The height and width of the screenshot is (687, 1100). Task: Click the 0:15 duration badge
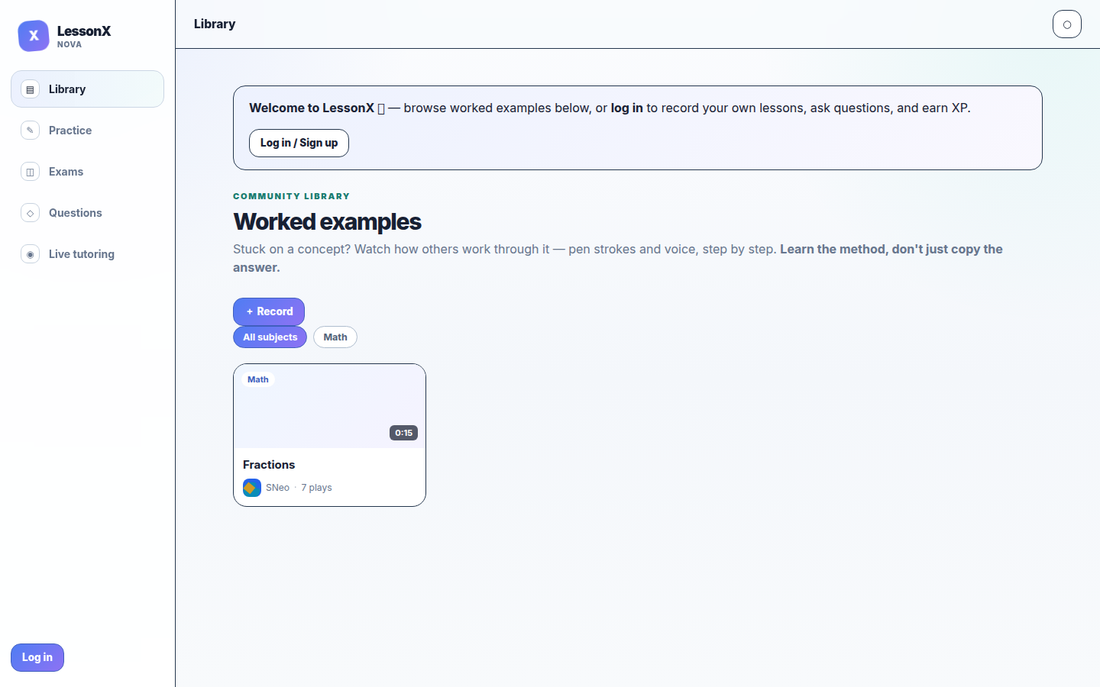[x=403, y=433]
